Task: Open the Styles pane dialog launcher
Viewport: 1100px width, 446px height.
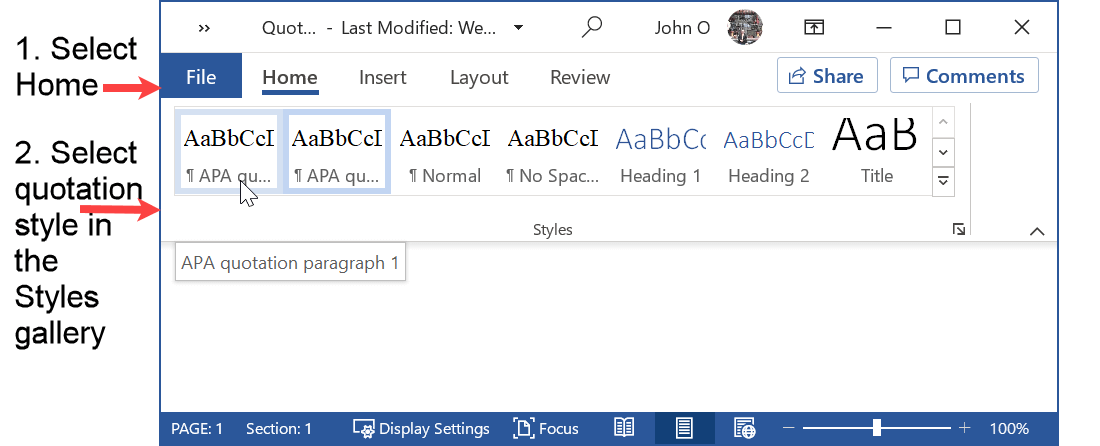Action: tap(959, 229)
